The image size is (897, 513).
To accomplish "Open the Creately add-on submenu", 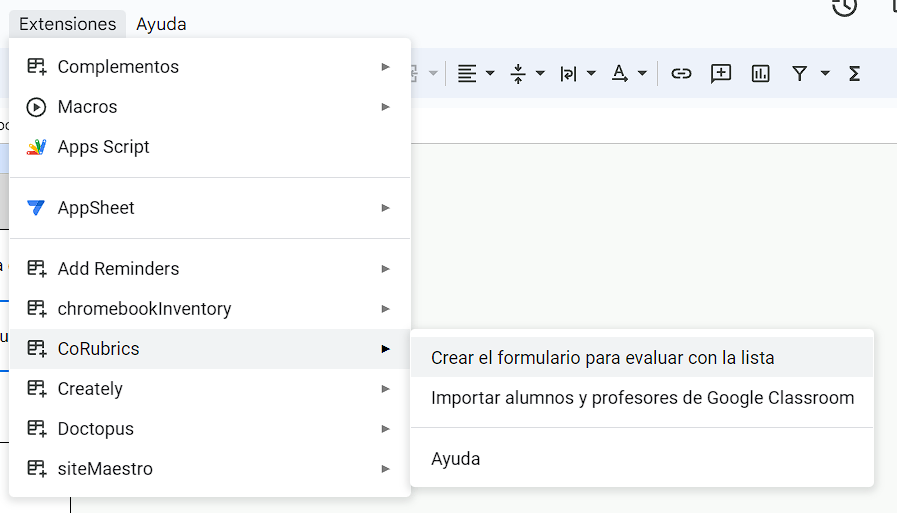I will click(210, 389).
